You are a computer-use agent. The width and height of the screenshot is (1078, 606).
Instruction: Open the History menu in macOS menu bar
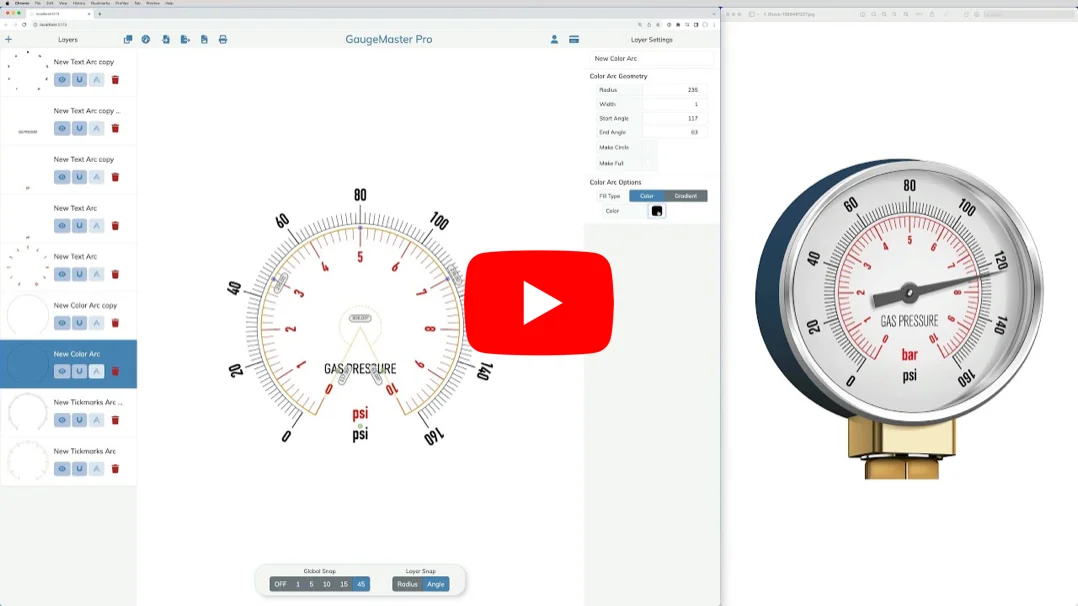pos(79,3)
